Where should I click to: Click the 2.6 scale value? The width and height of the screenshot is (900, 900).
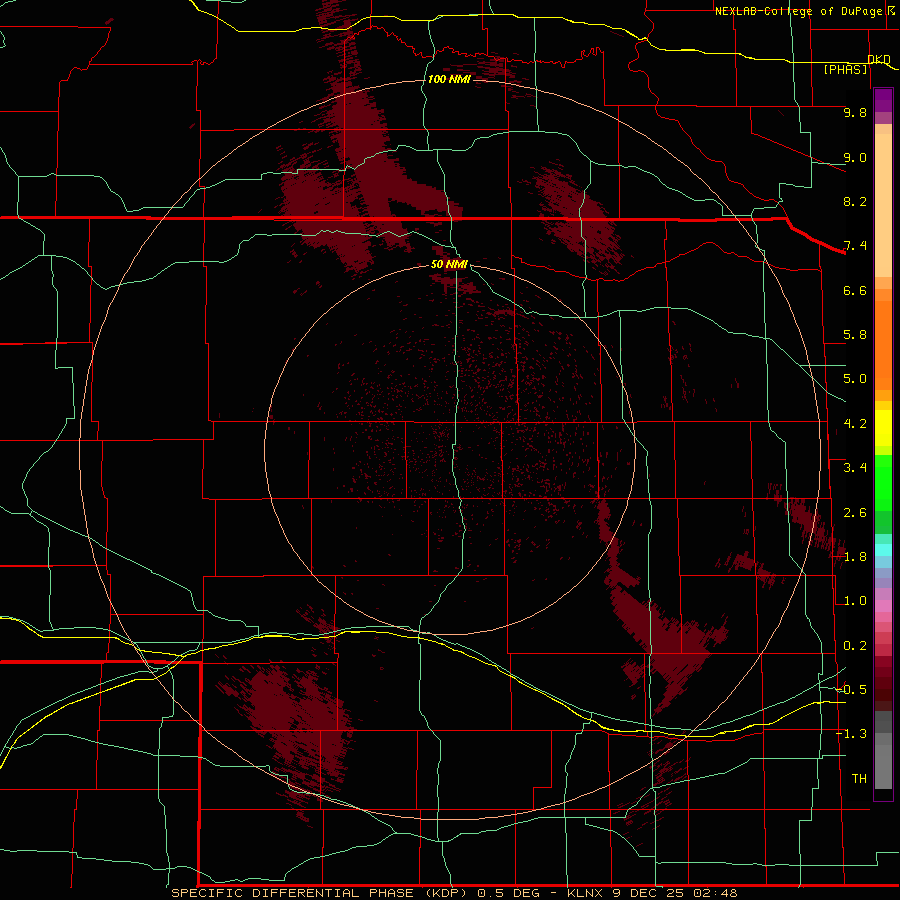point(855,512)
